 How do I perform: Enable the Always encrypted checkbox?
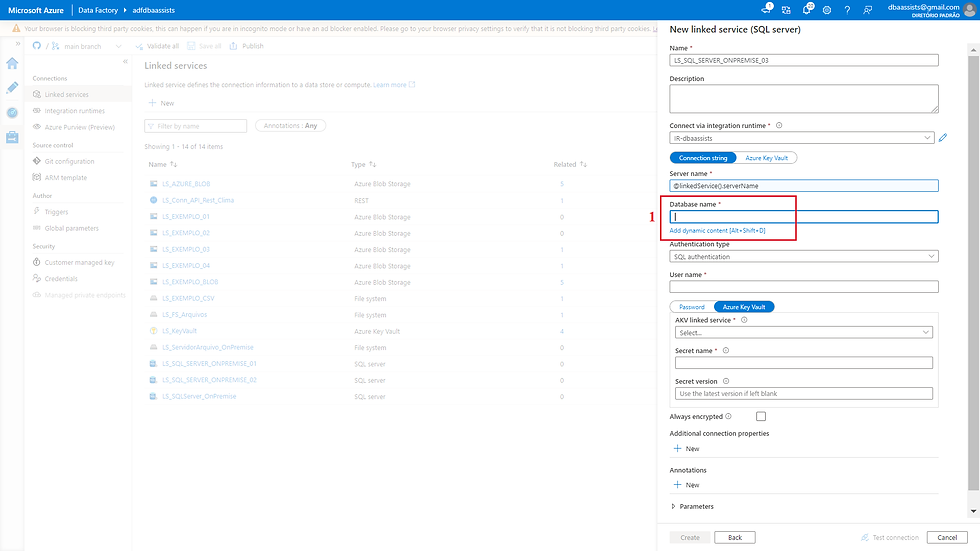coord(761,416)
